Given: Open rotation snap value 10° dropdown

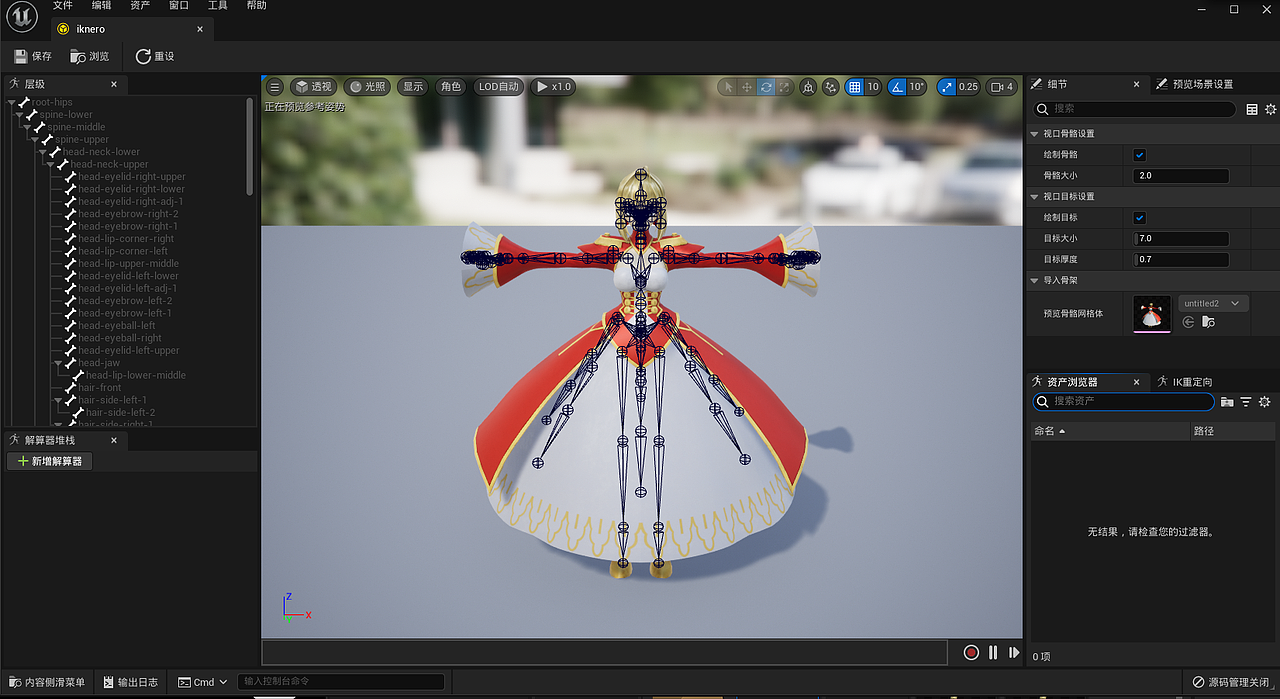Looking at the screenshot, I should click(x=917, y=87).
